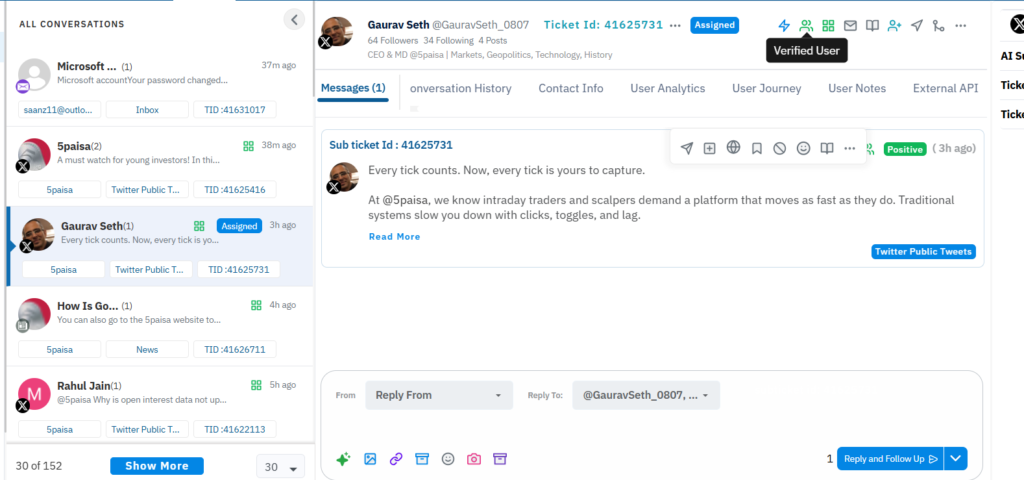Open the Reply From dropdown
This screenshot has width=1024, height=480.
[438, 395]
